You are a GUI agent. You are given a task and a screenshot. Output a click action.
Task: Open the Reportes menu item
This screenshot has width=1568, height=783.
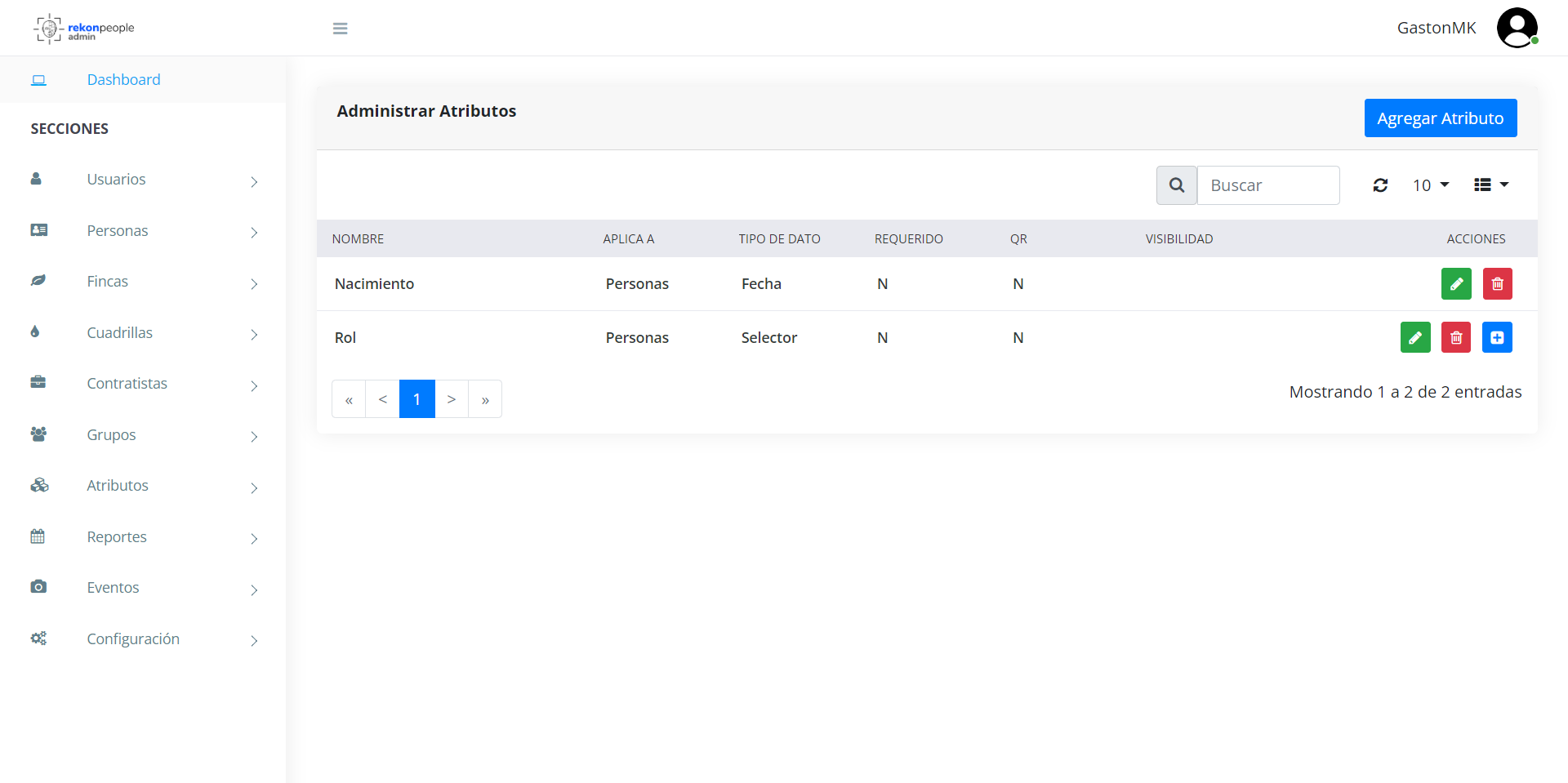pyautogui.click(x=143, y=537)
